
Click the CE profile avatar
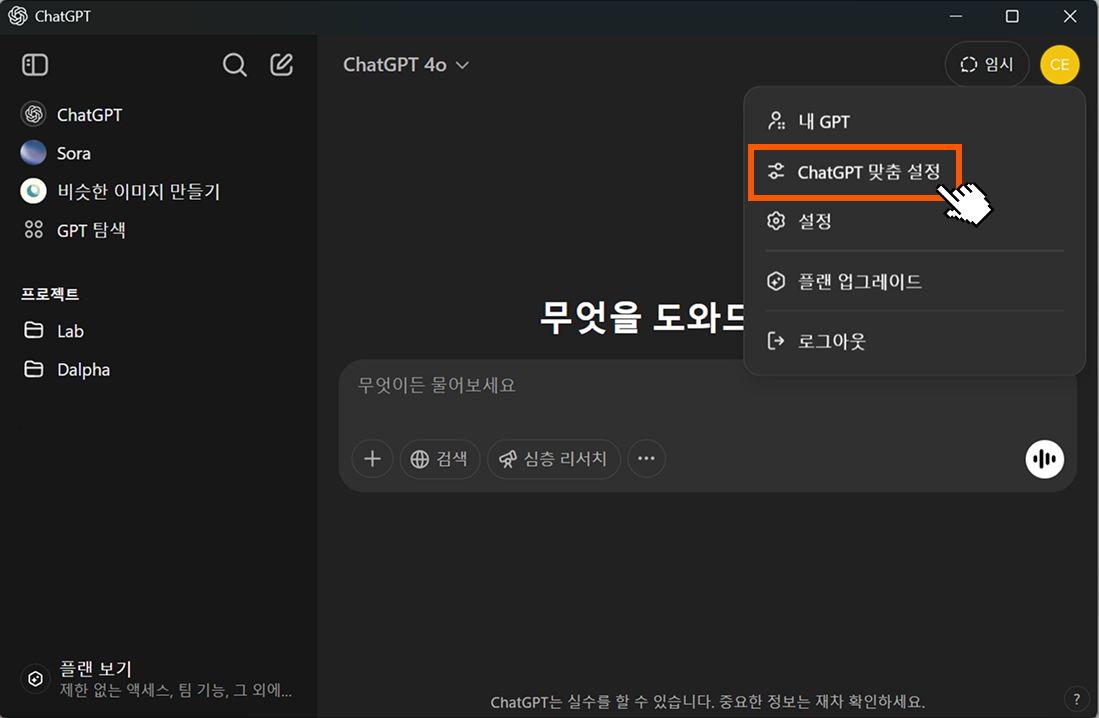(1059, 65)
